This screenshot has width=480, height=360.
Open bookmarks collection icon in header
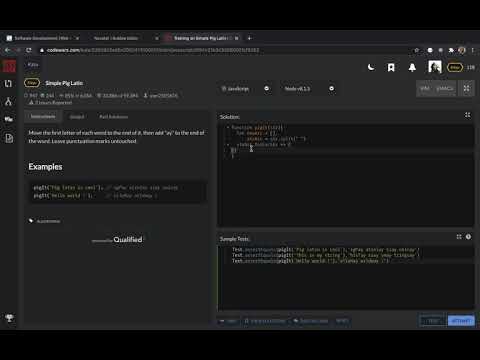[x=391, y=68]
